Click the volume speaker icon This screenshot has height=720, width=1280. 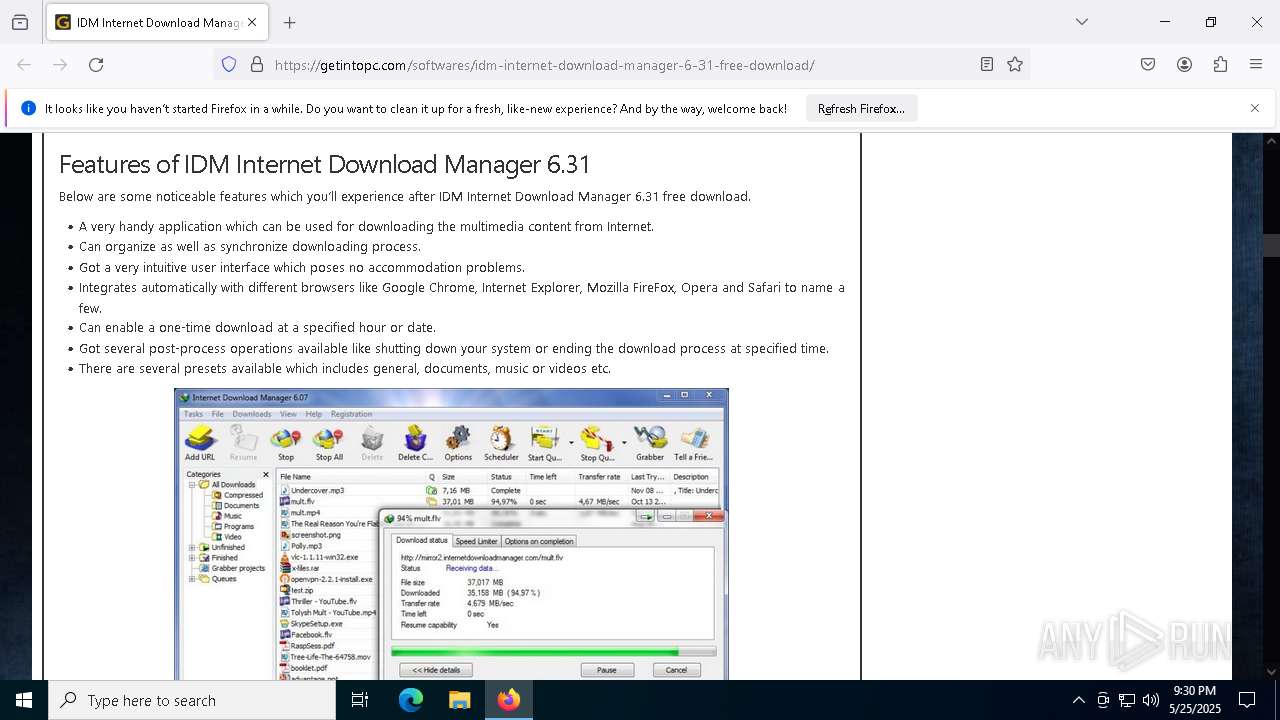pos(1151,700)
